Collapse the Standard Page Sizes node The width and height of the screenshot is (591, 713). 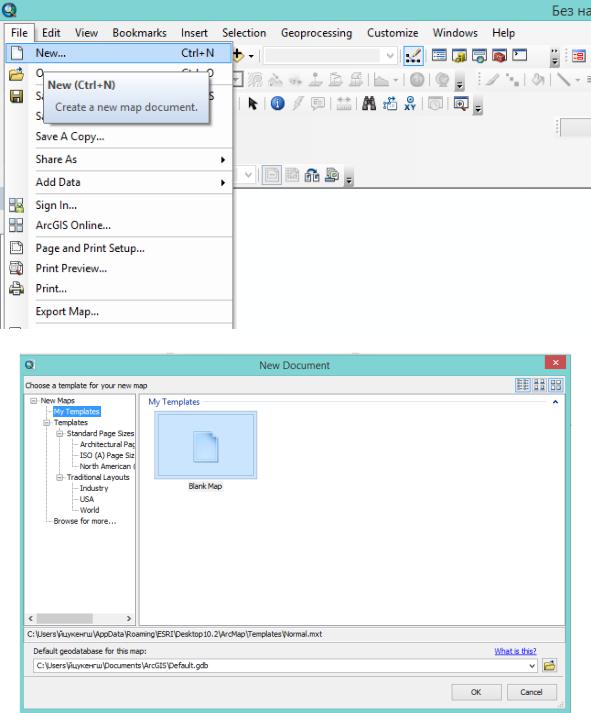[60, 433]
